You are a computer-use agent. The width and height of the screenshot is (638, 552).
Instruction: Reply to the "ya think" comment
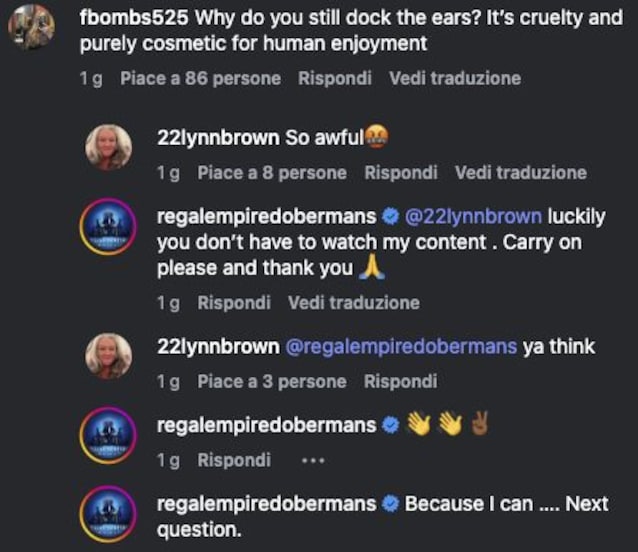click(400, 381)
